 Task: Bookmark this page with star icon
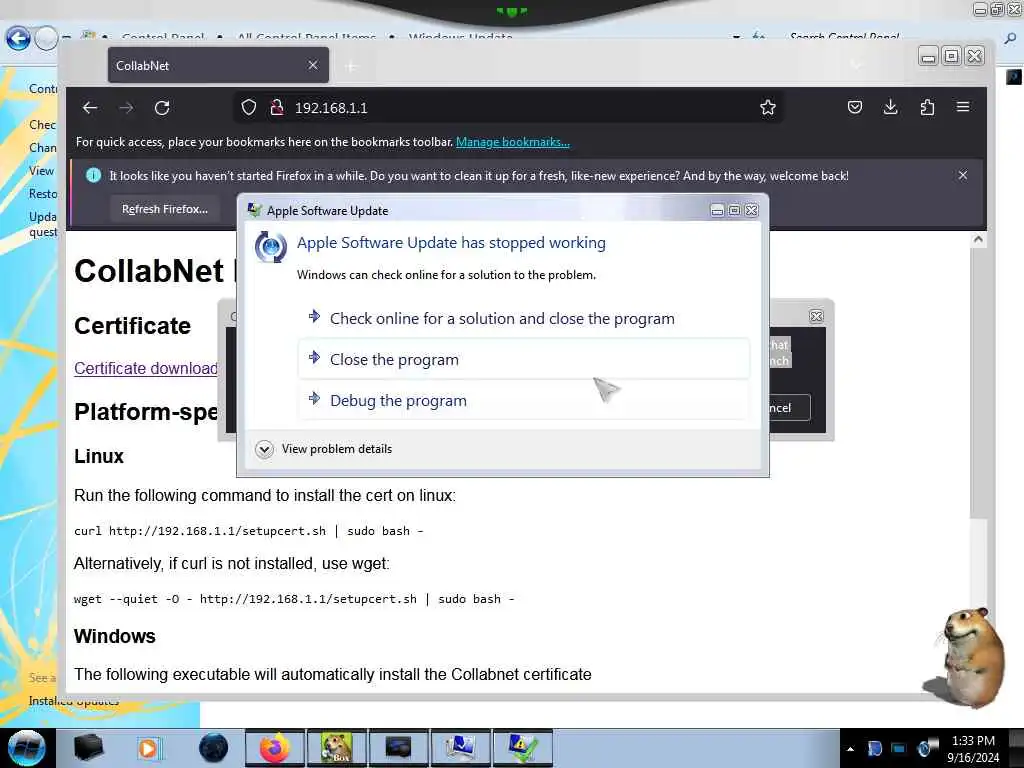768,108
